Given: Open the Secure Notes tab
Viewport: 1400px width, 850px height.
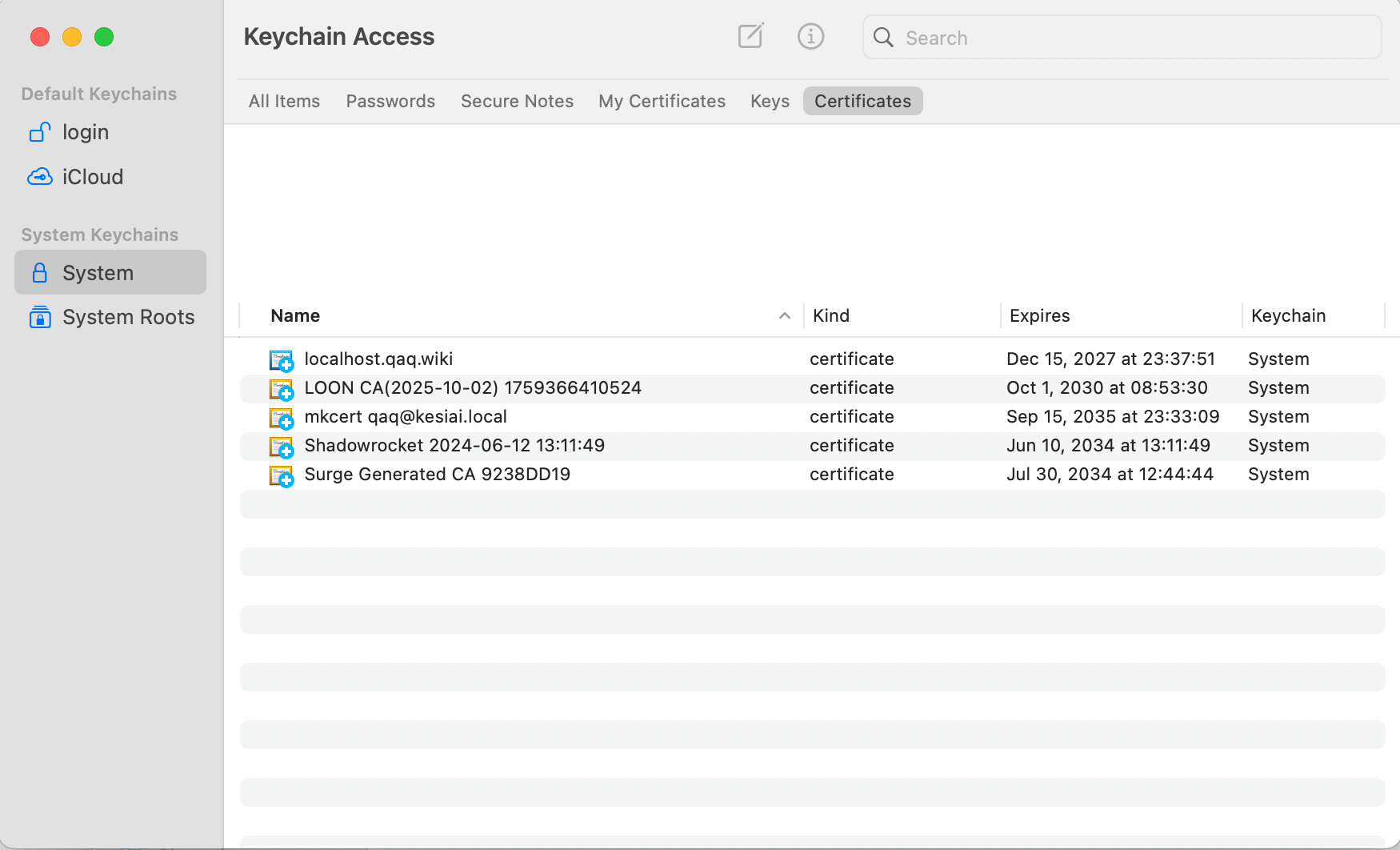Looking at the screenshot, I should coord(517,101).
